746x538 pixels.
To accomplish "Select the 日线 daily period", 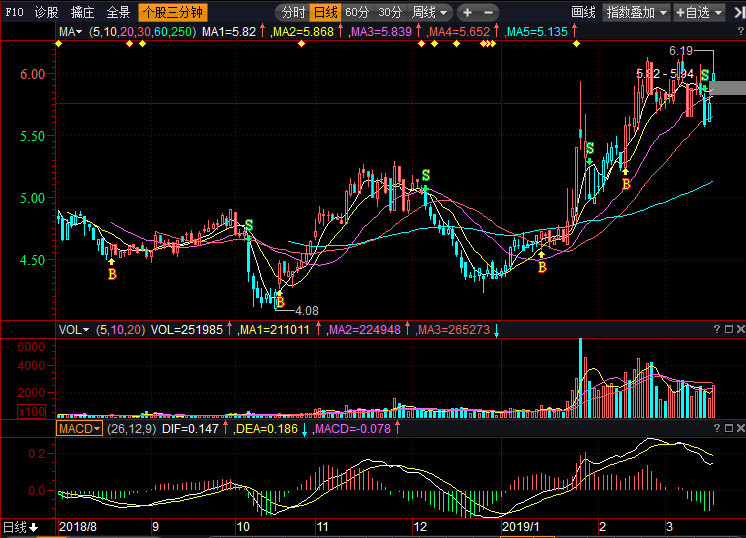I will [325, 13].
